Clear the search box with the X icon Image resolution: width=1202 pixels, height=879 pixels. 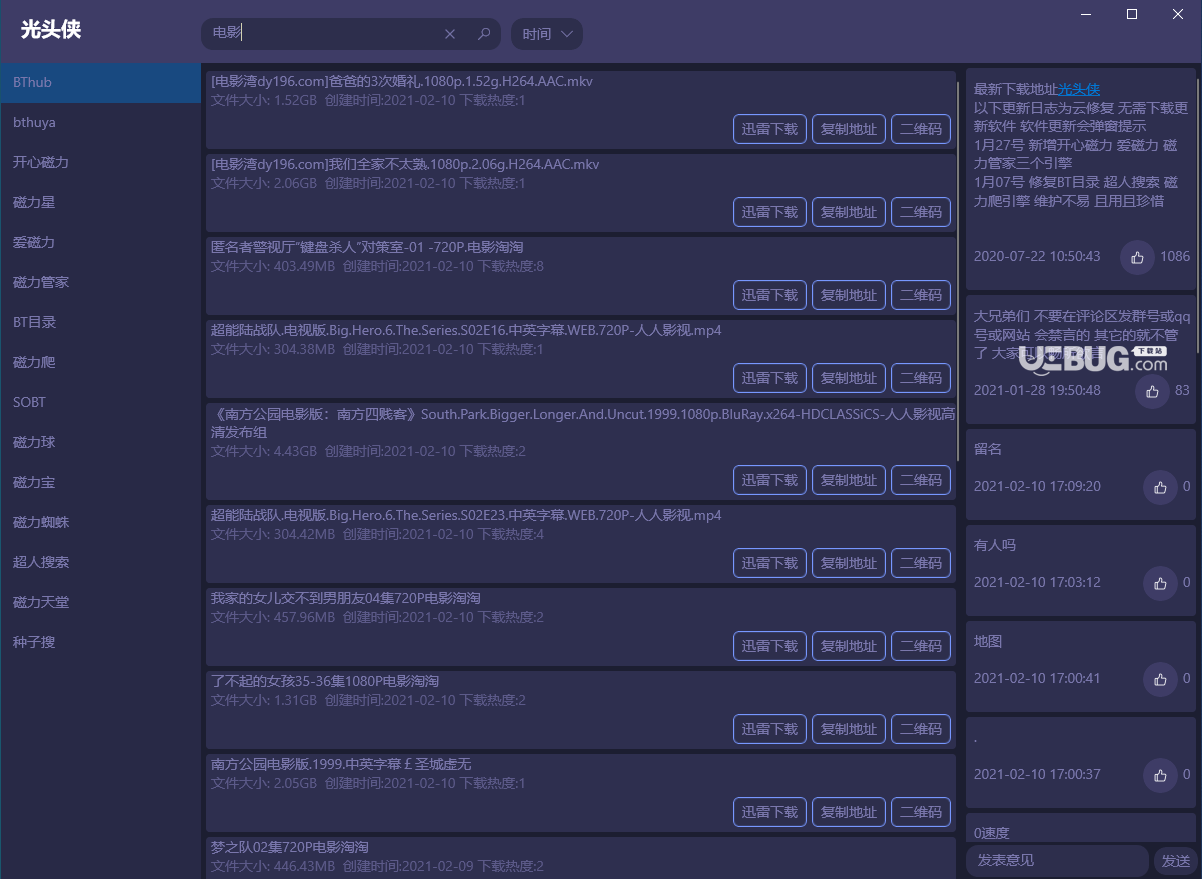click(x=450, y=34)
